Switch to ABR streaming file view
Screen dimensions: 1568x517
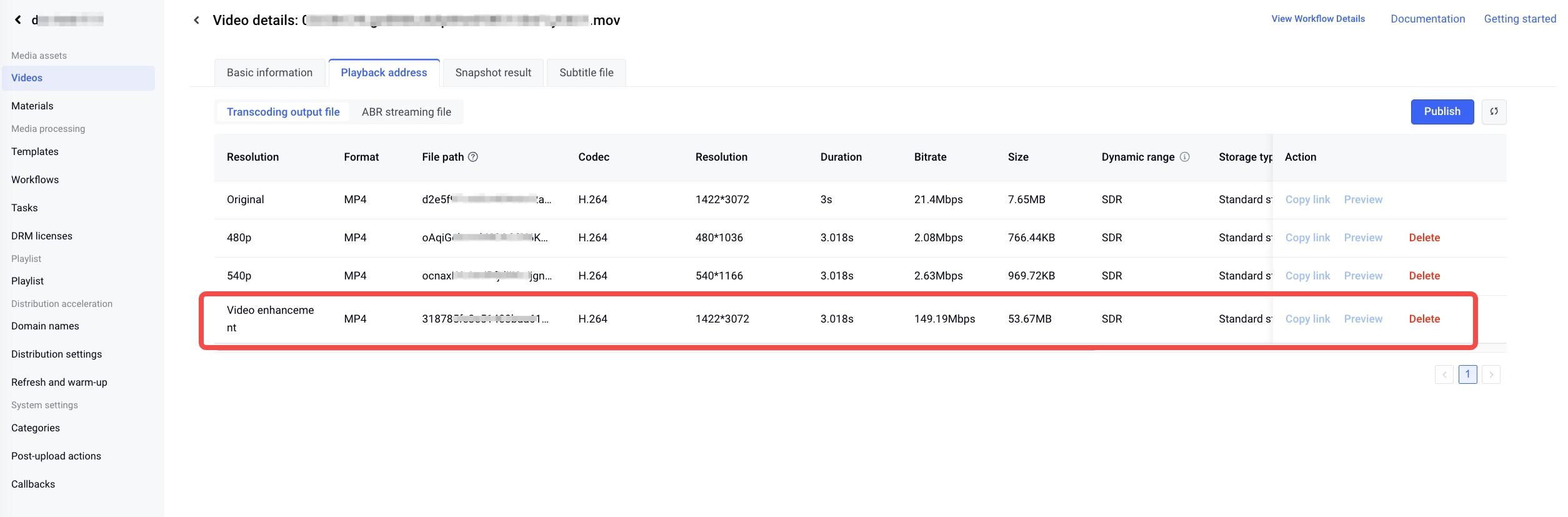[x=406, y=112]
